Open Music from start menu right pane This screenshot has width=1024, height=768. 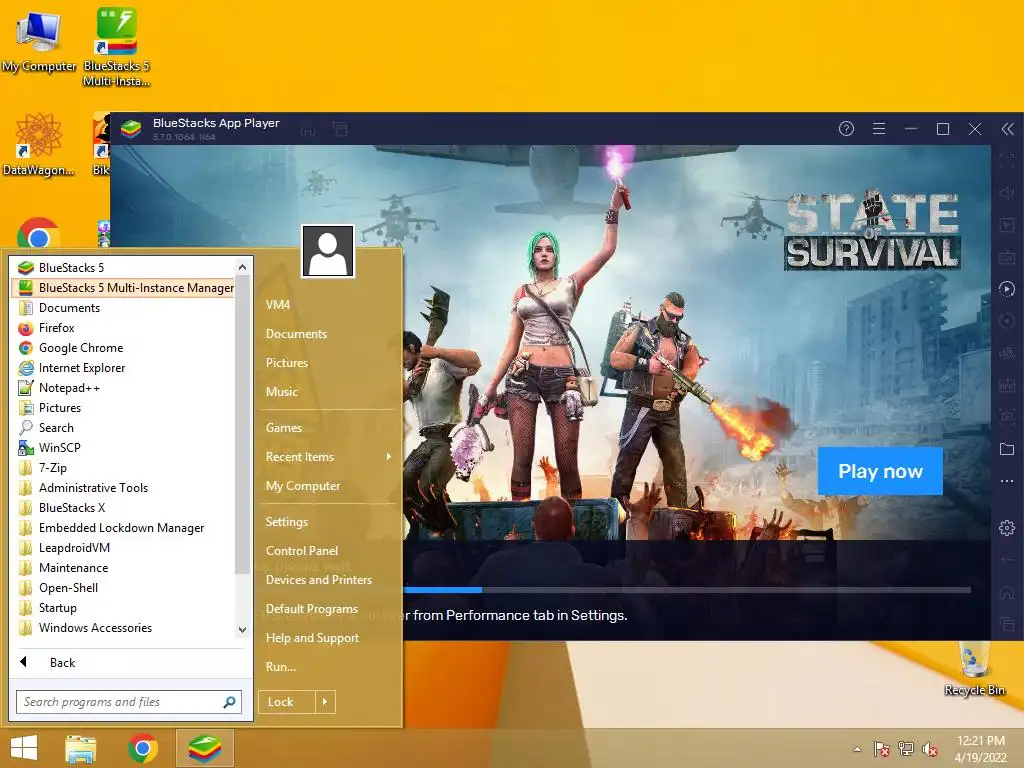point(328,392)
